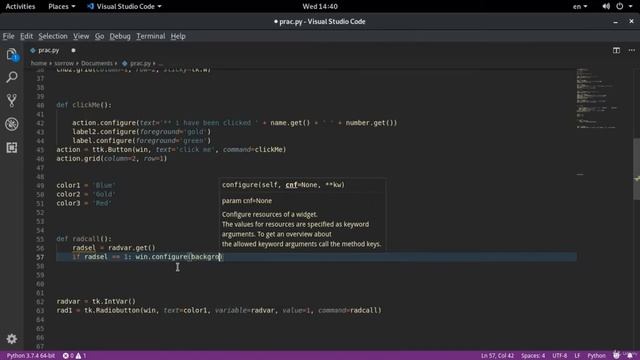Click Ln 57, Col 42 status entry
The width and height of the screenshot is (640, 360).
[x=497, y=356]
